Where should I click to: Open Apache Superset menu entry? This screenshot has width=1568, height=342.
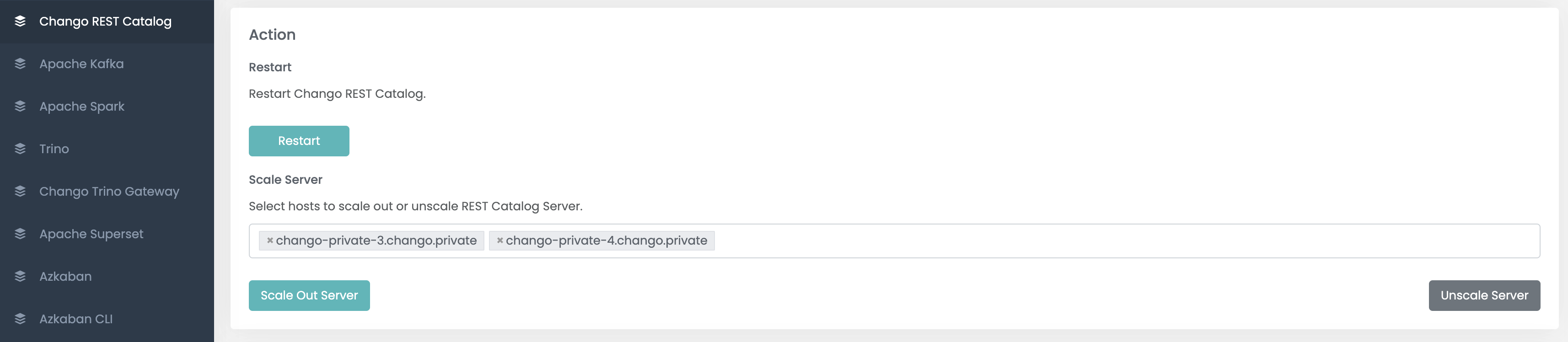(91, 234)
